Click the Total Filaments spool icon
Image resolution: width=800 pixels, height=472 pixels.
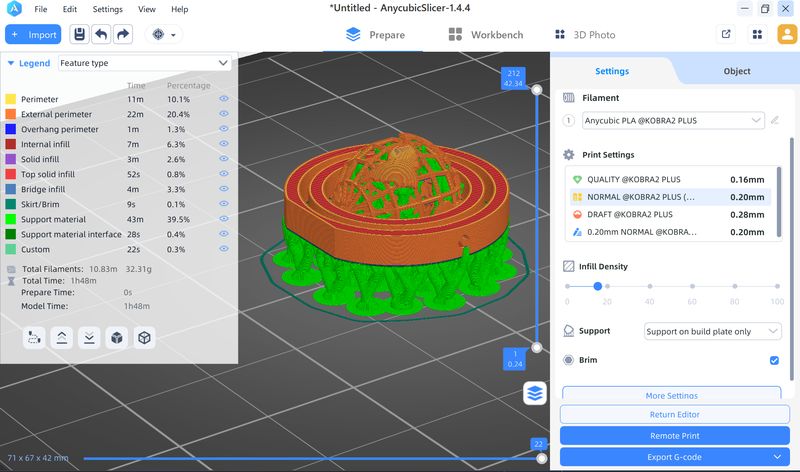point(11,269)
